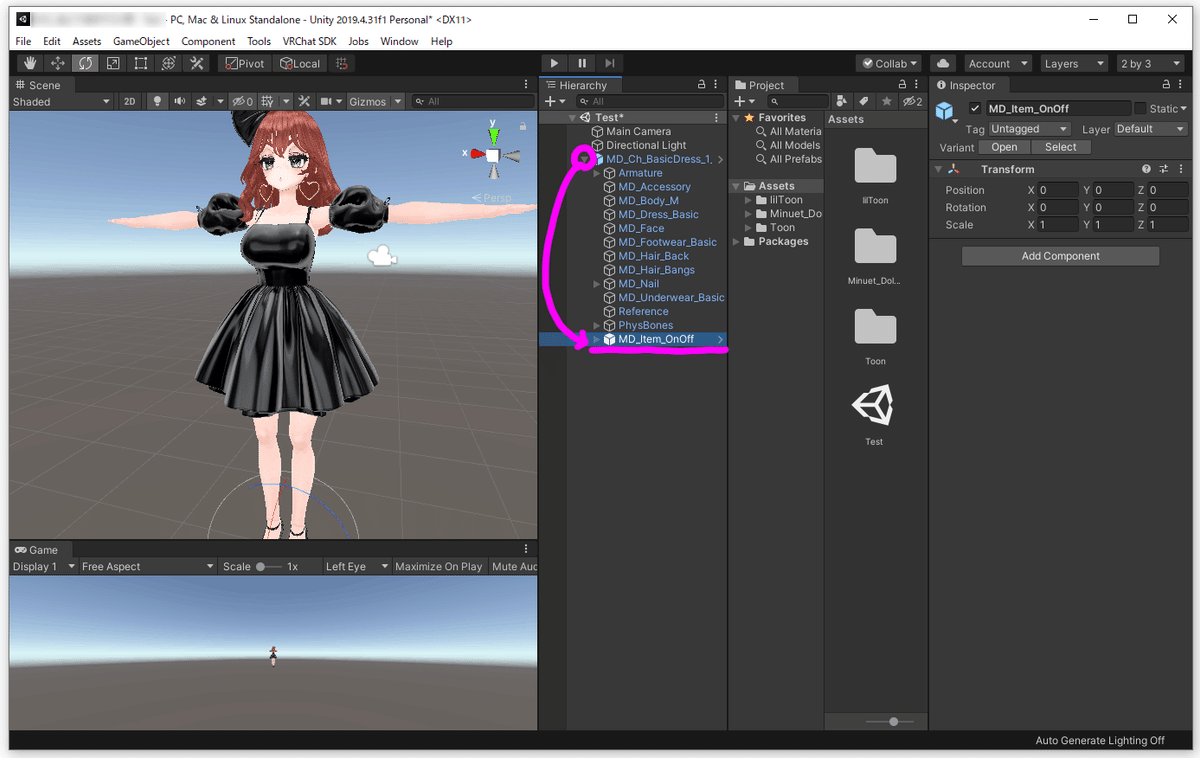Viewport: 1200px width, 758px height.
Task: Open Scene view effects settings icon
Action: [204, 101]
